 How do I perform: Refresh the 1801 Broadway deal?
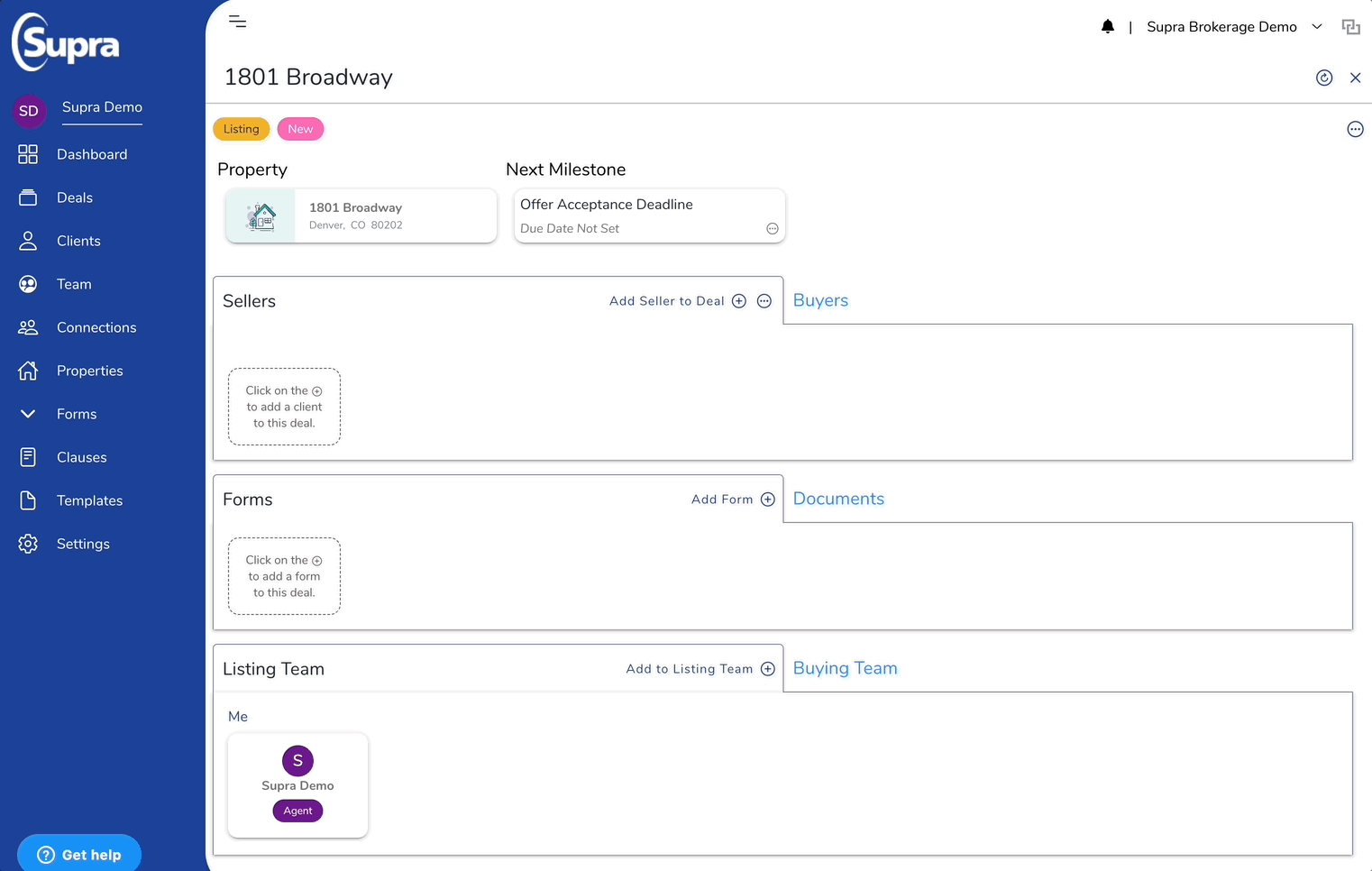point(1324,78)
